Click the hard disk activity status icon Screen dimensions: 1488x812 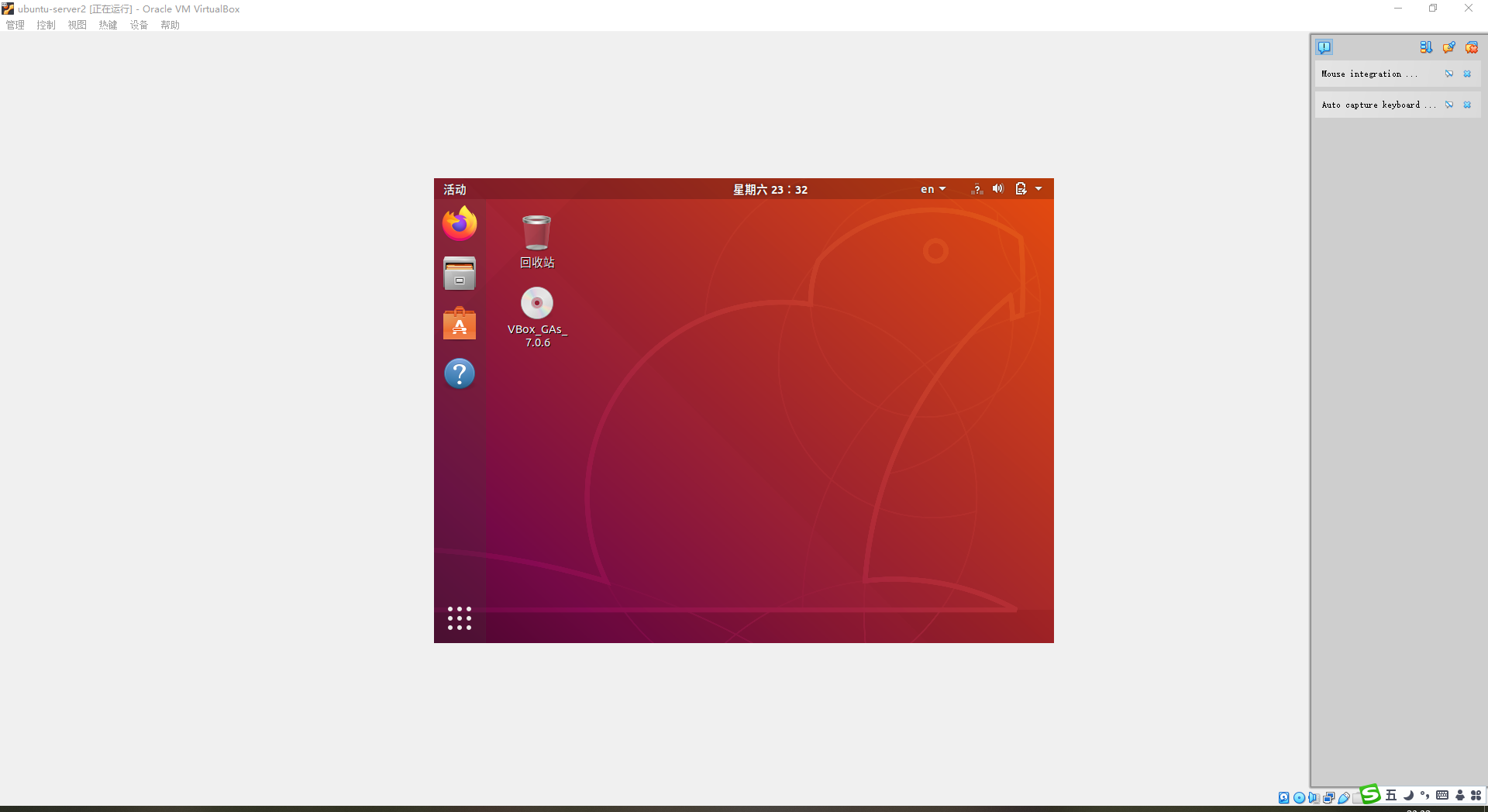pyautogui.click(x=1284, y=797)
